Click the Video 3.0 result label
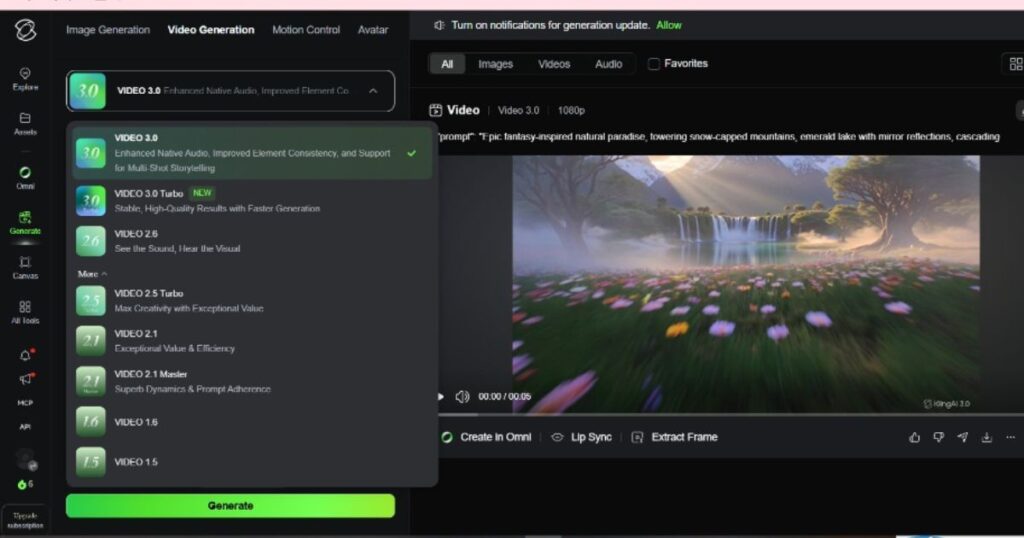This screenshot has height=538, width=1024. 519,110
